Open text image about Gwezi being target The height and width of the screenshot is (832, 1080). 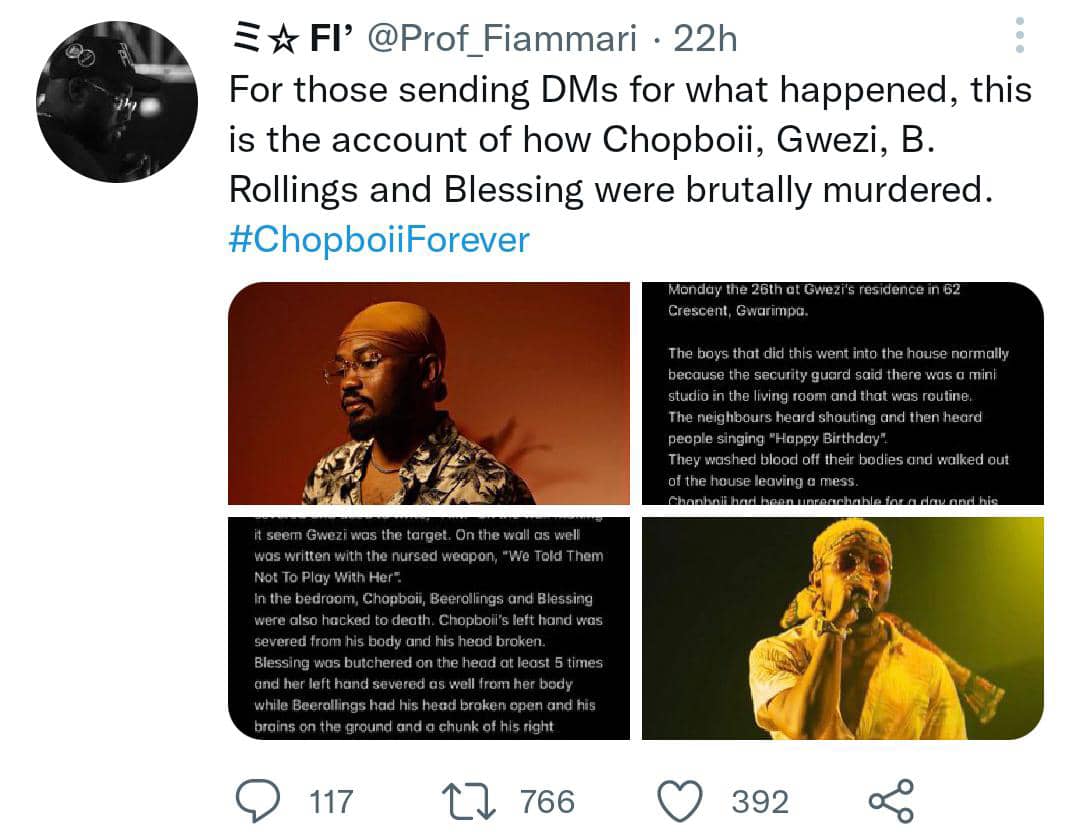click(429, 628)
